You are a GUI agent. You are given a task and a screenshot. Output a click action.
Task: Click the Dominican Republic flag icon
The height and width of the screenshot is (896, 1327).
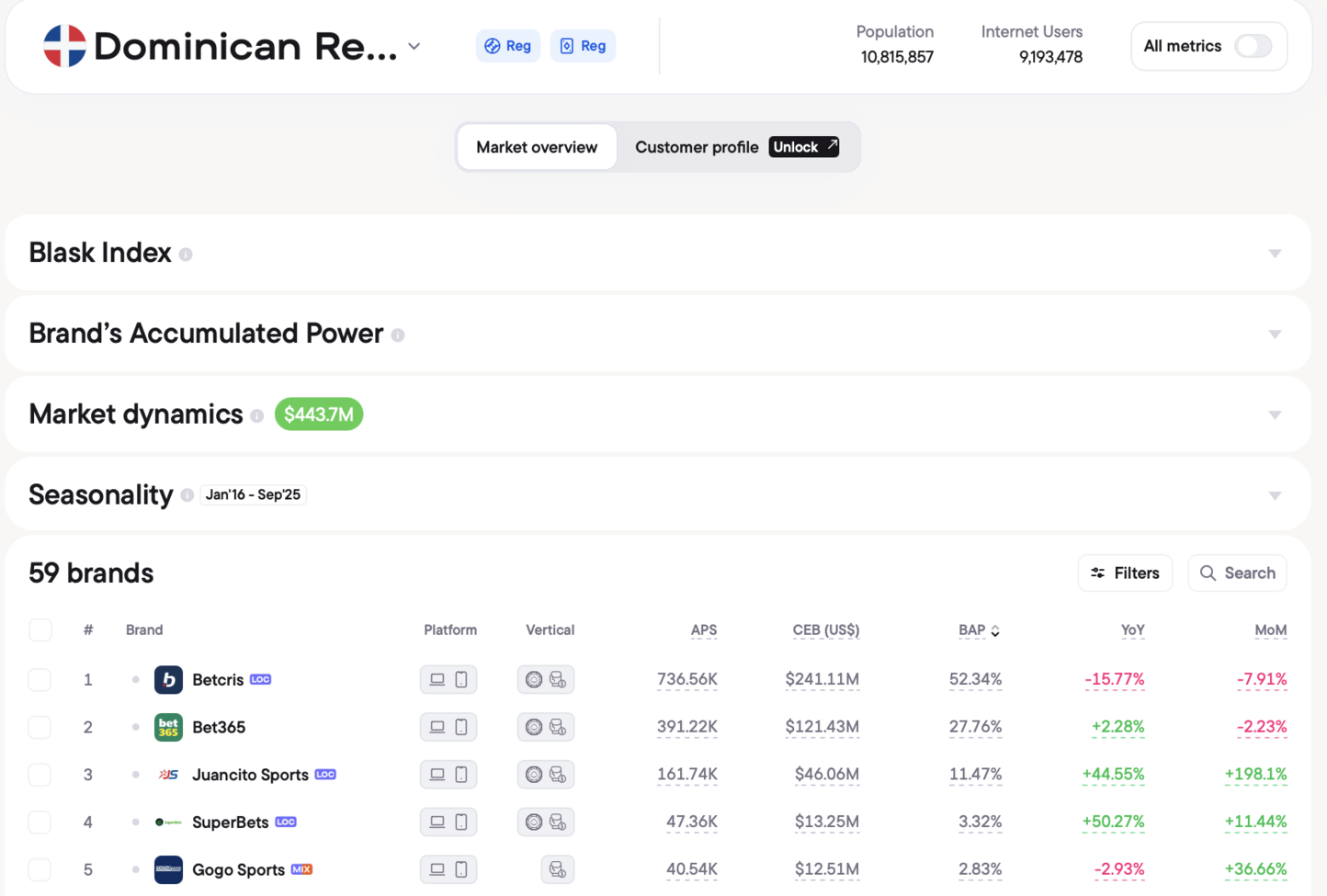(64, 46)
